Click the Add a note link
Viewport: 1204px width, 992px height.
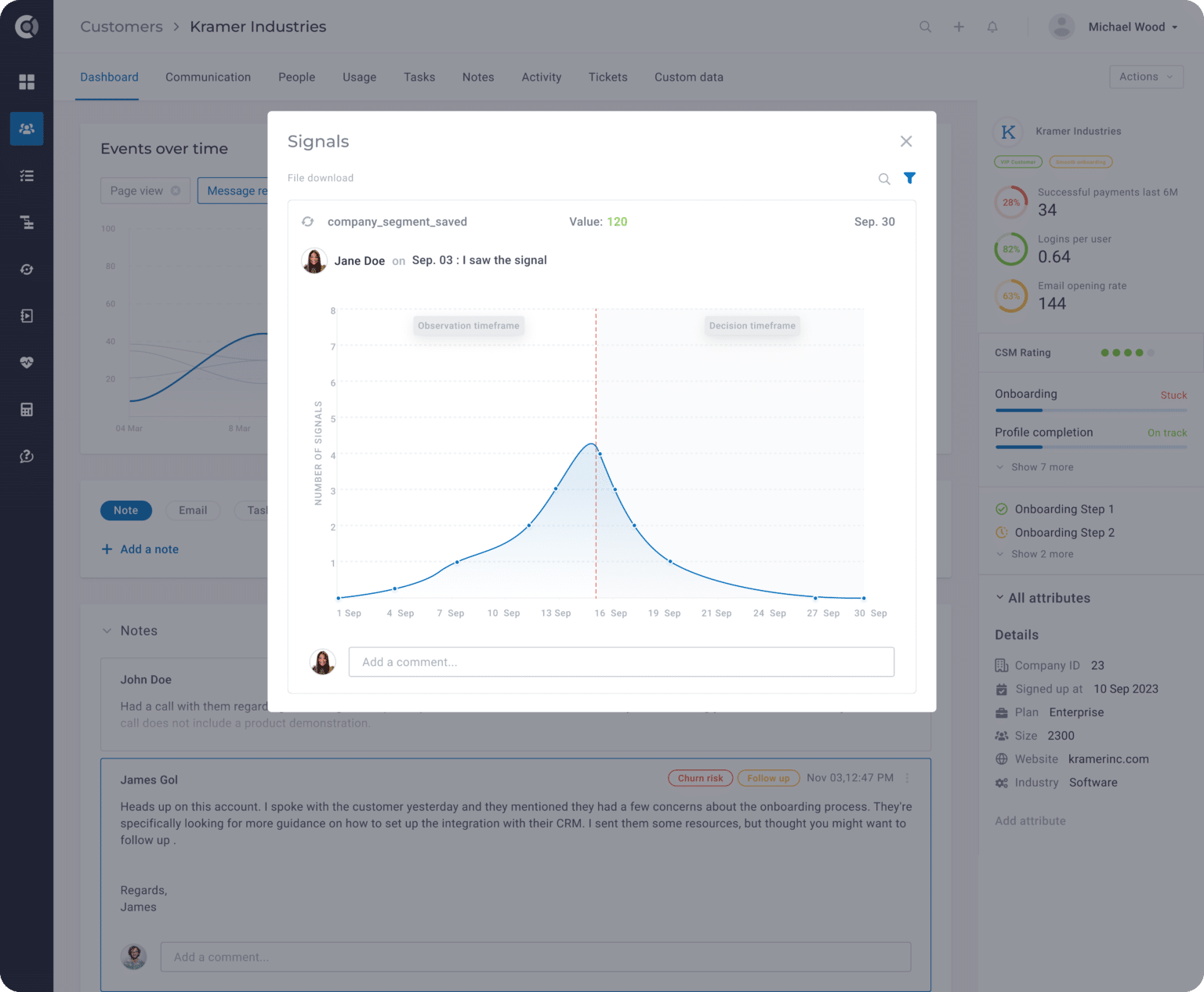coord(140,548)
